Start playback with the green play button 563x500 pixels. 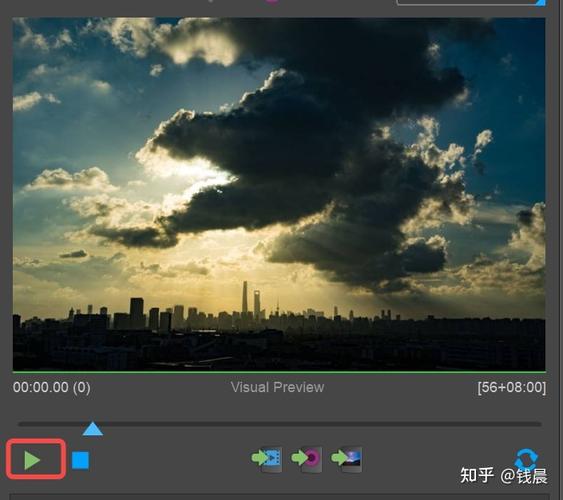click(x=32, y=460)
